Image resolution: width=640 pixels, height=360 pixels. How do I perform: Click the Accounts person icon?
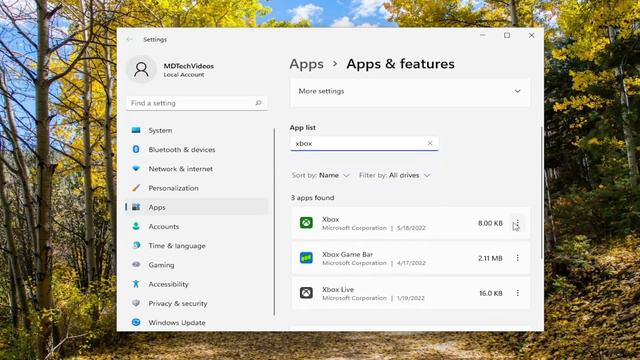(136, 226)
